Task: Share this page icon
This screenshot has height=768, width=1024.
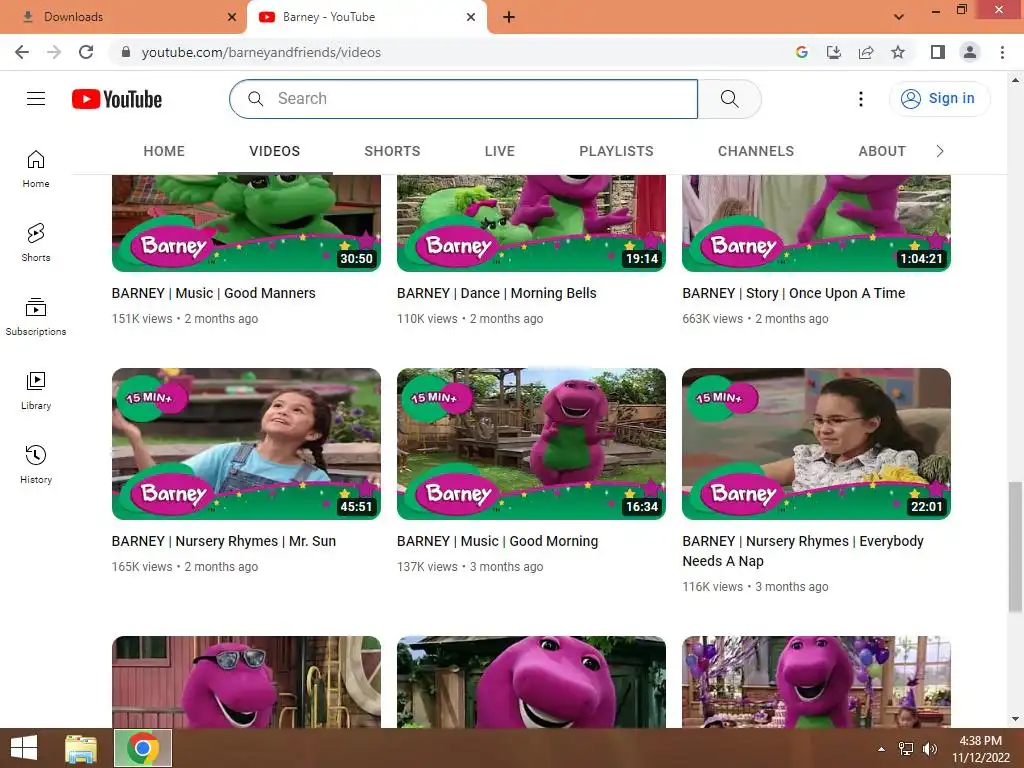Action: pos(866,52)
